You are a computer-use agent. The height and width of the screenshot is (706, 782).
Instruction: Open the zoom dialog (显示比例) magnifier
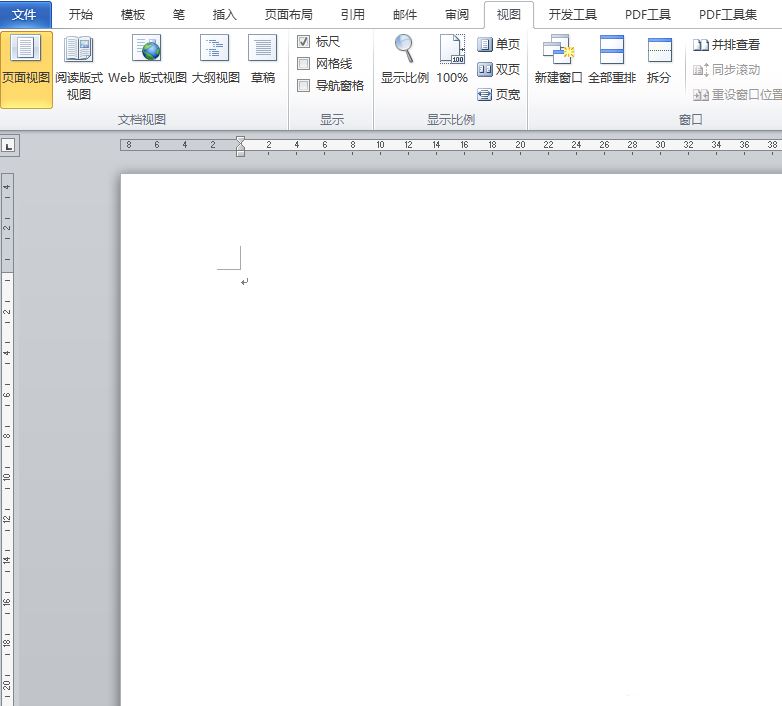(x=404, y=60)
